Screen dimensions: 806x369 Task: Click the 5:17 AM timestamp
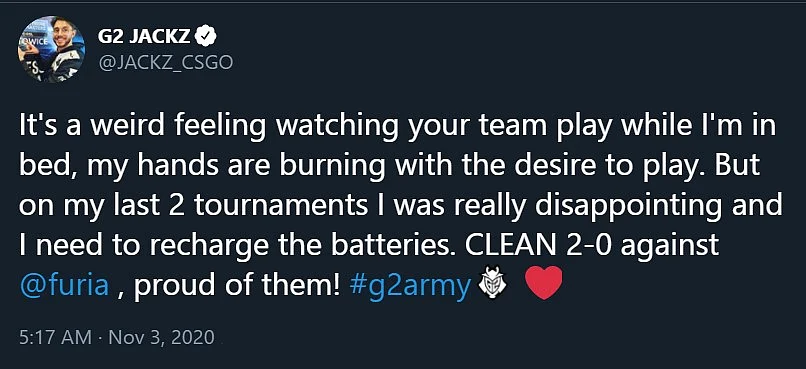[x=56, y=338]
